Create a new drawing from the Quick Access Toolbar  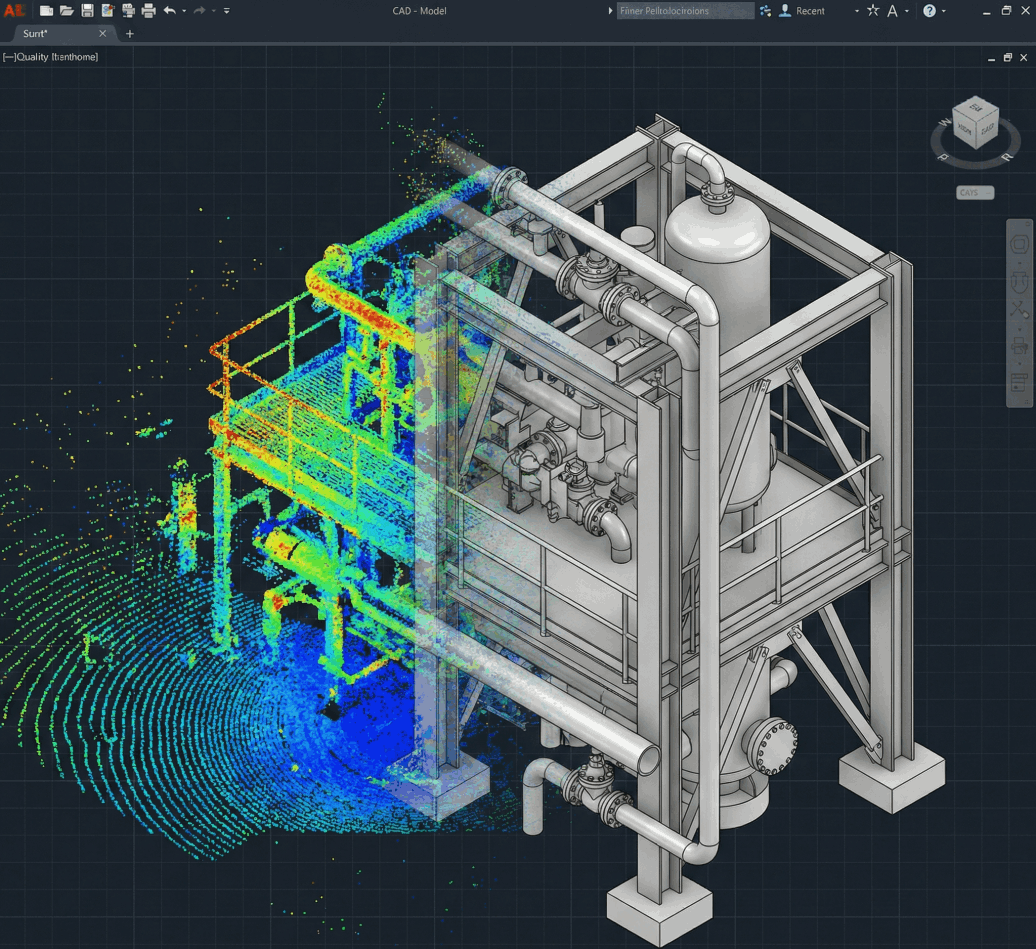click(45, 11)
